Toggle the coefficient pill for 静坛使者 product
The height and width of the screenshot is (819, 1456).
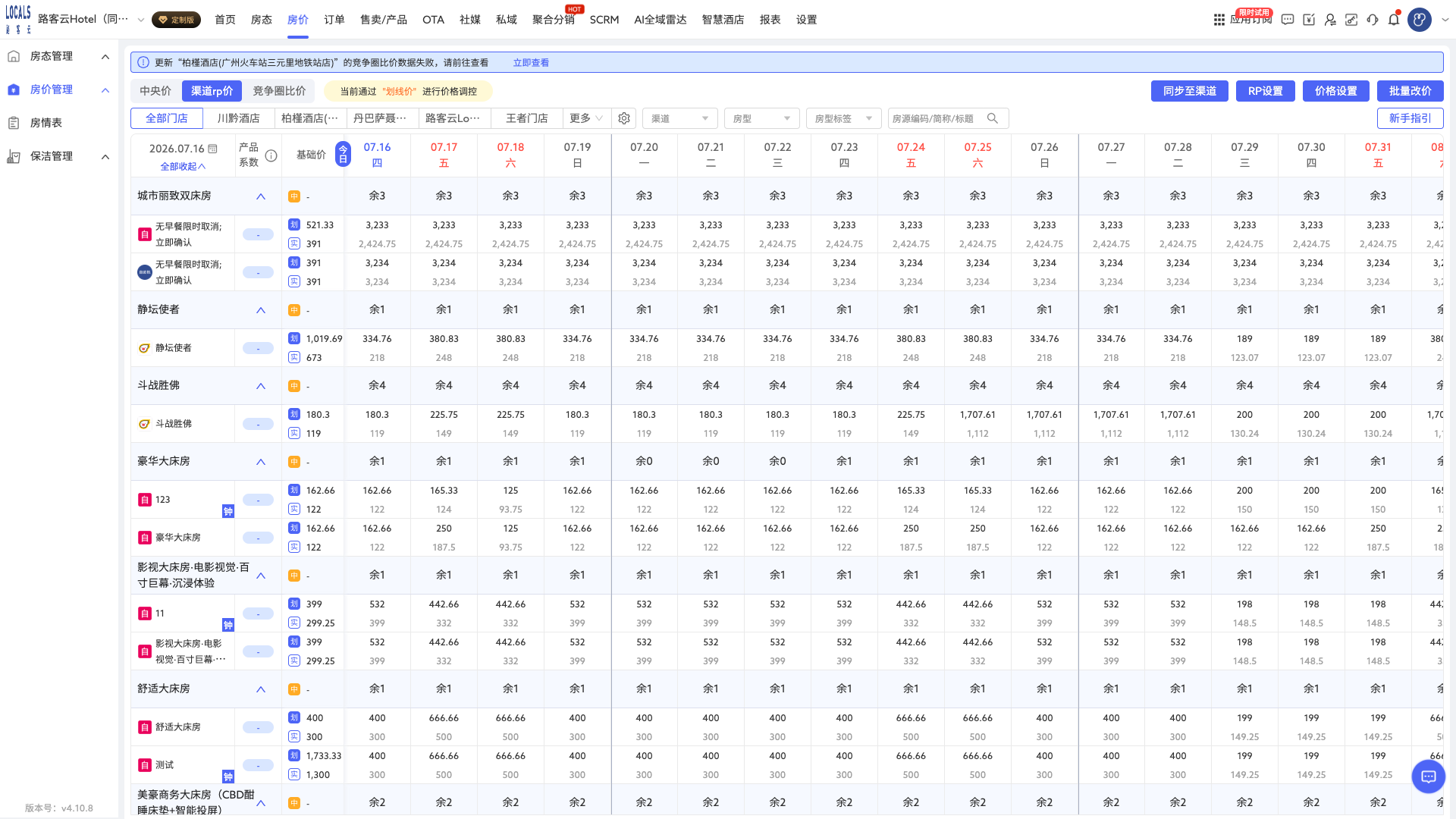[258, 348]
